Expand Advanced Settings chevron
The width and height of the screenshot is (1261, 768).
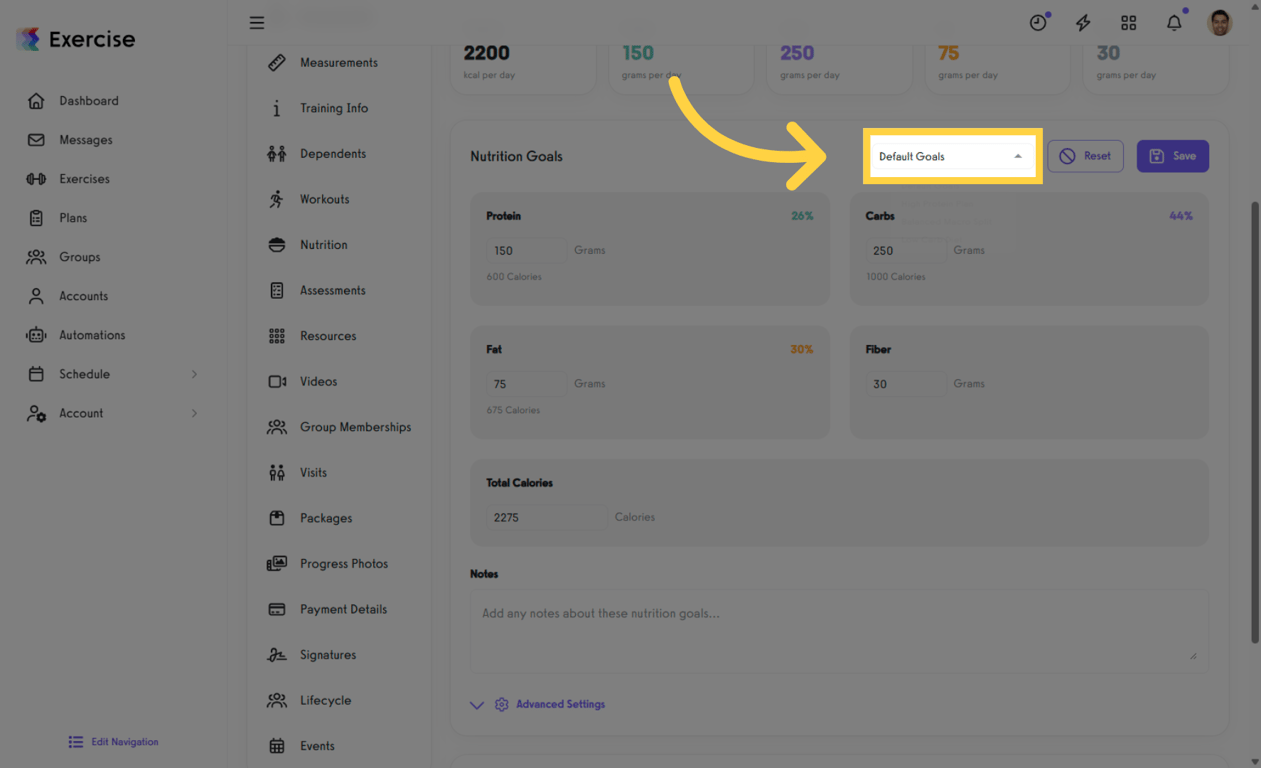477,705
